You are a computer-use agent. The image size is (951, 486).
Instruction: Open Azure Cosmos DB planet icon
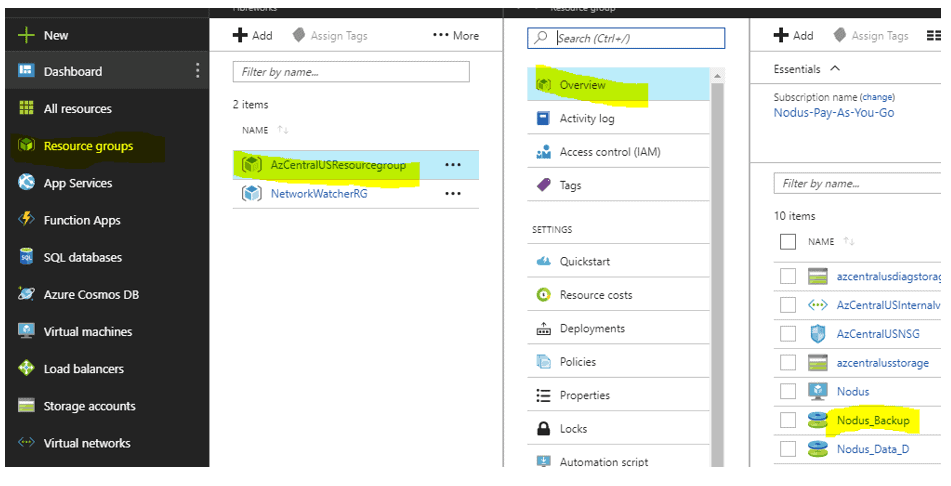(26, 294)
